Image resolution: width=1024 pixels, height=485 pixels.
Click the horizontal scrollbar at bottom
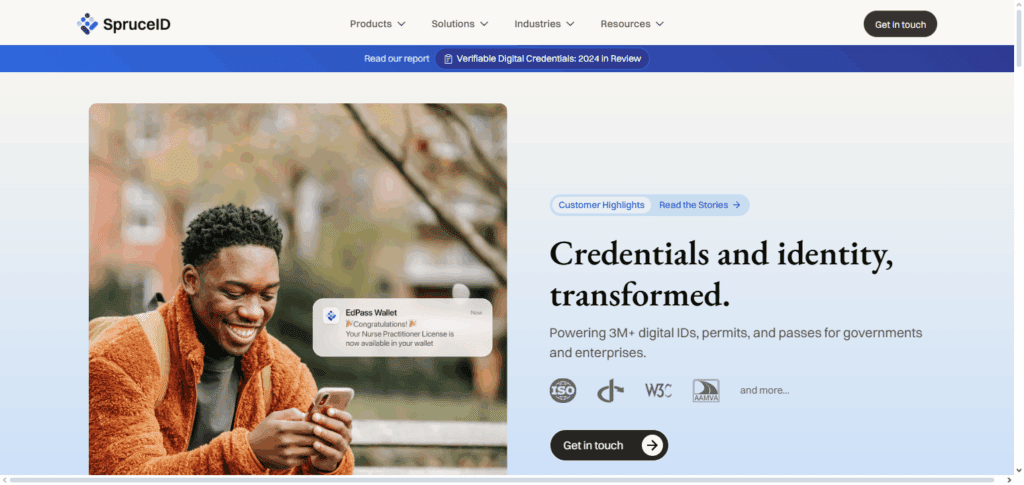tap(502, 480)
